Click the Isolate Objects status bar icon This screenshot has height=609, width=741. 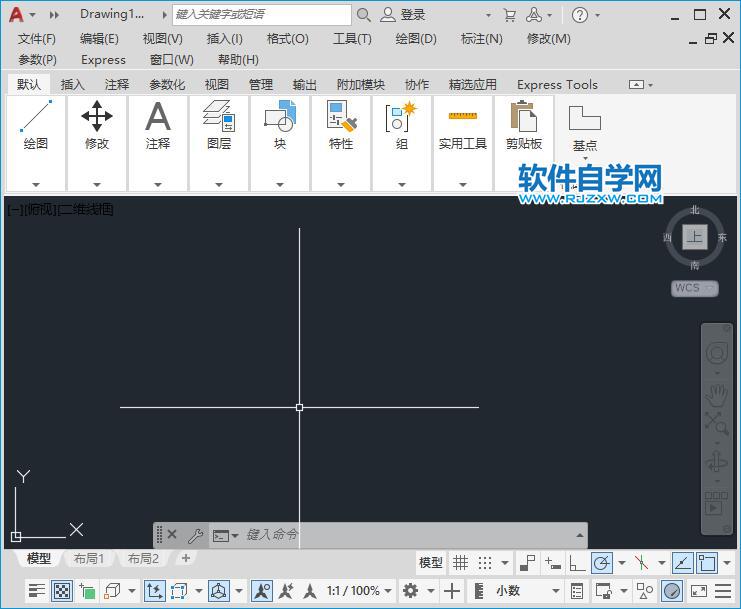[x=645, y=591]
